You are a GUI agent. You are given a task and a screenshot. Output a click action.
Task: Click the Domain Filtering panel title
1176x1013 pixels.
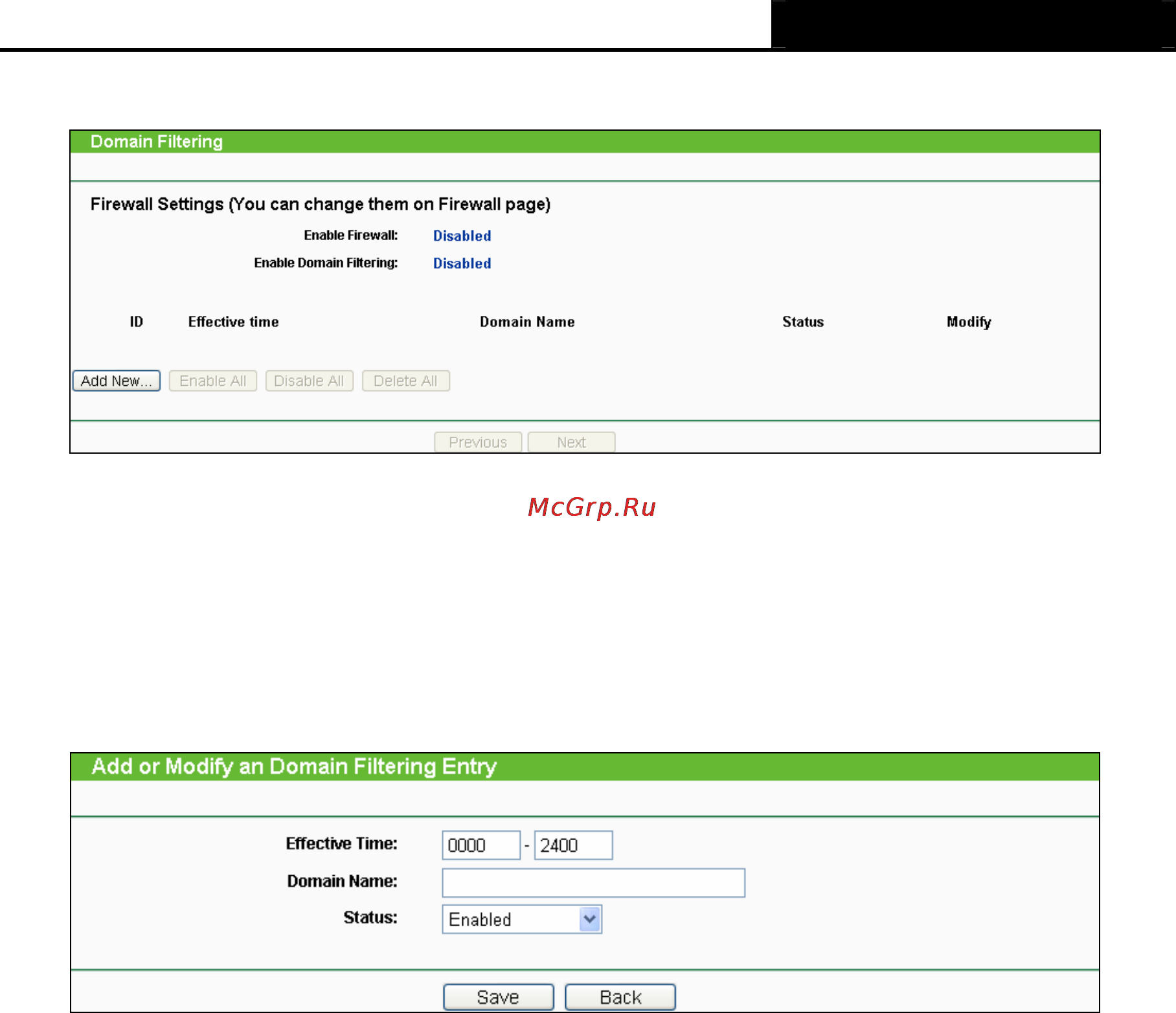[x=157, y=142]
